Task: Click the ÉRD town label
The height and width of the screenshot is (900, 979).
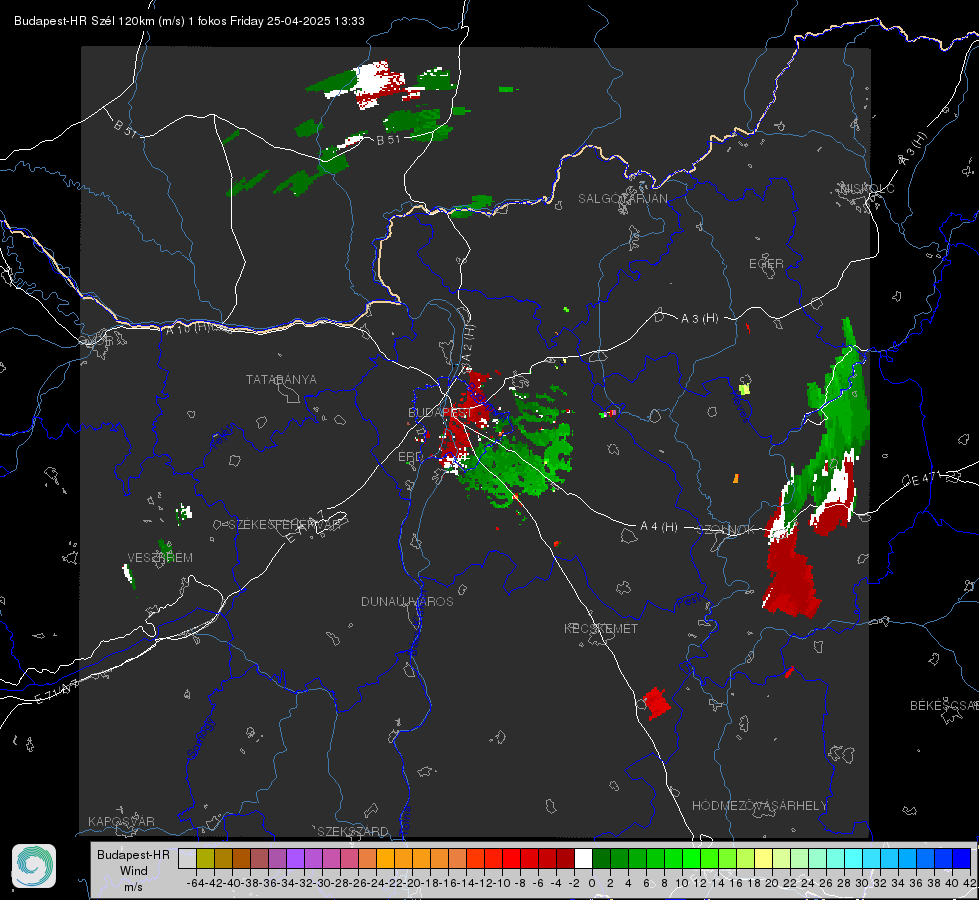Action: (x=410, y=457)
